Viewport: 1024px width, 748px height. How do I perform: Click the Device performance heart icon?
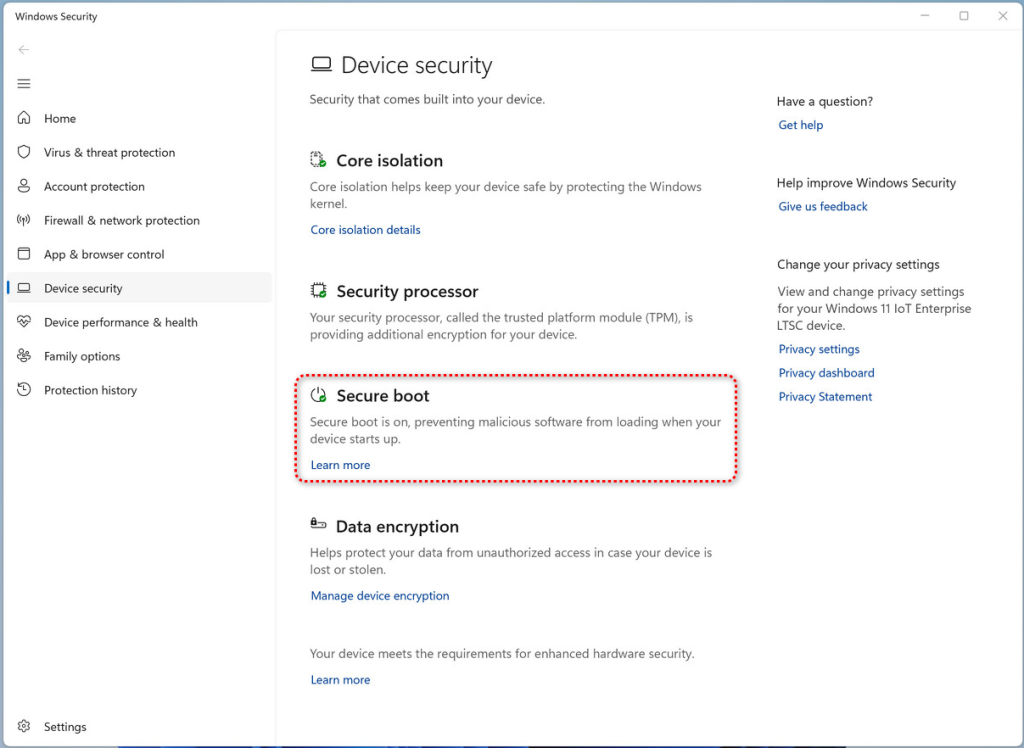[24, 321]
